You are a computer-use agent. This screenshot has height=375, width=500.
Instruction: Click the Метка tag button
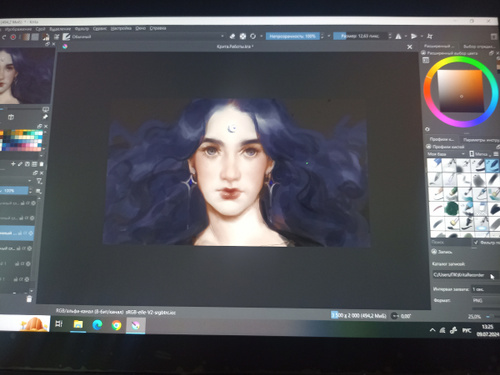tap(480, 154)
